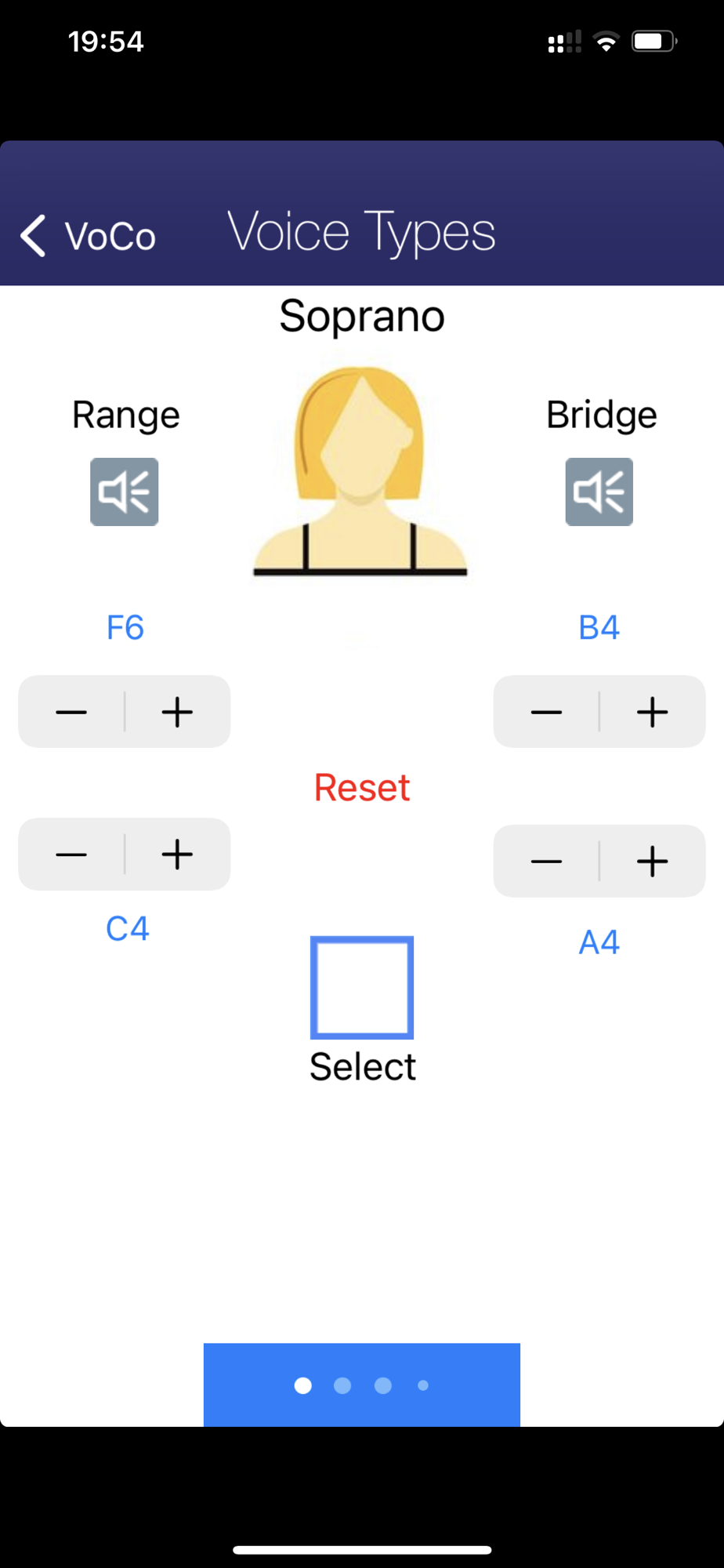This screenshot has height=1568, width=724.
Task: Decrease the F6 upper range note
Action: (x=71, y=712)
